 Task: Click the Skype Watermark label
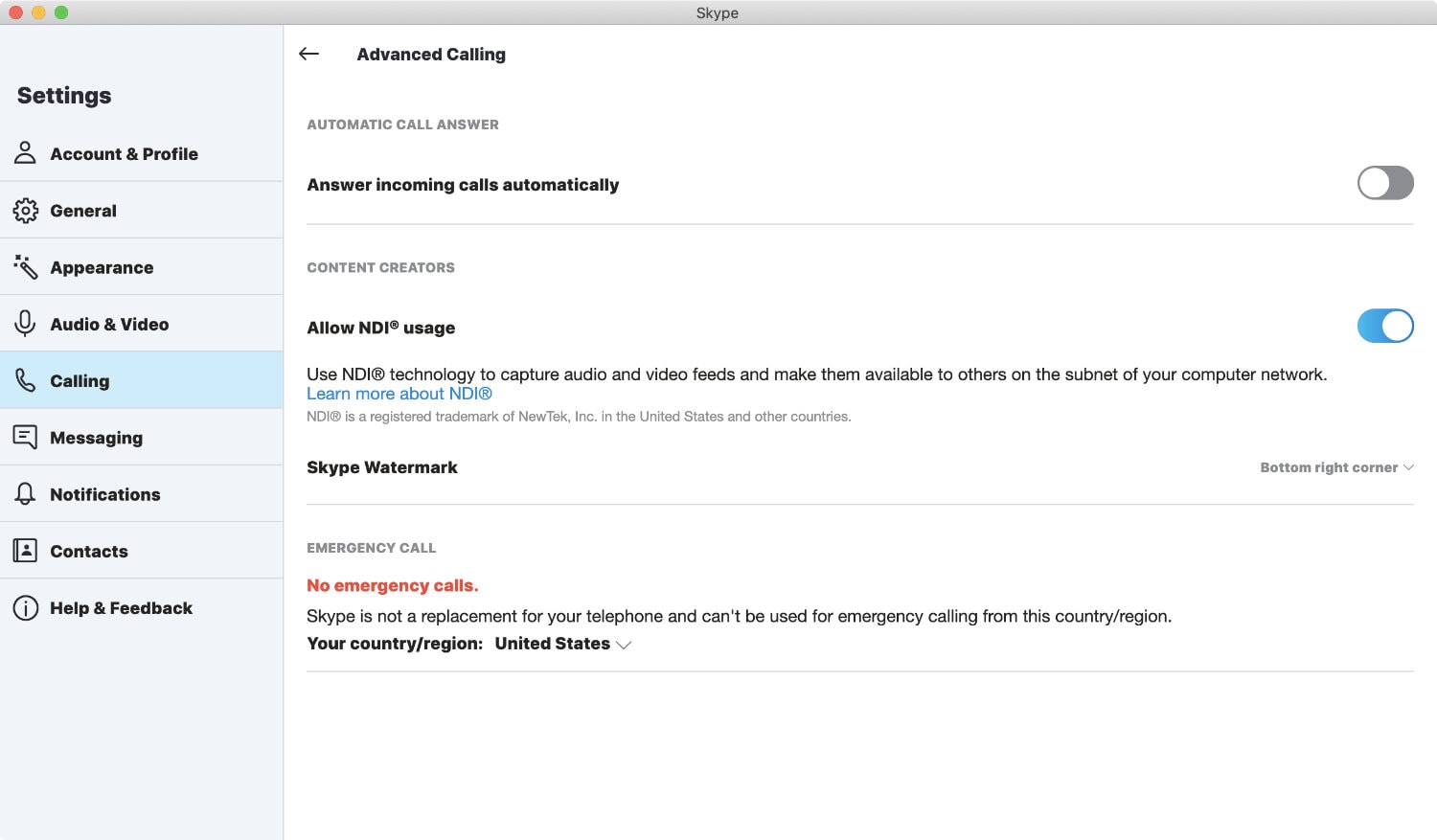(382, 467)
